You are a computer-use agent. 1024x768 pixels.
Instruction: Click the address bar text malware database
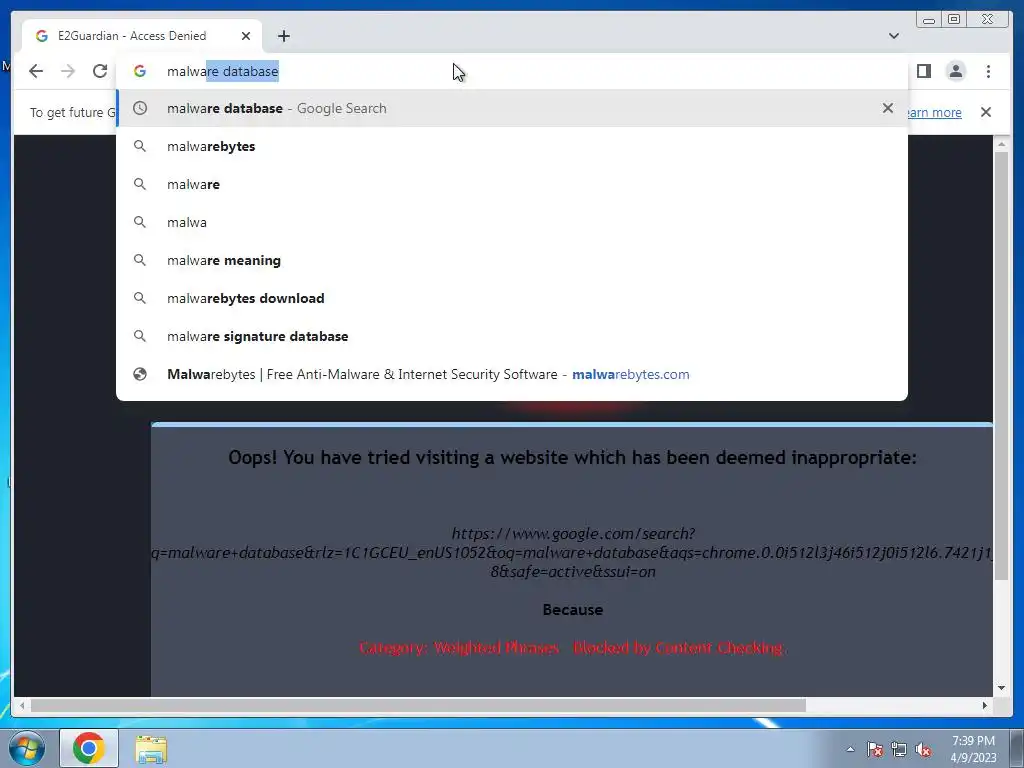pos(223,71)
